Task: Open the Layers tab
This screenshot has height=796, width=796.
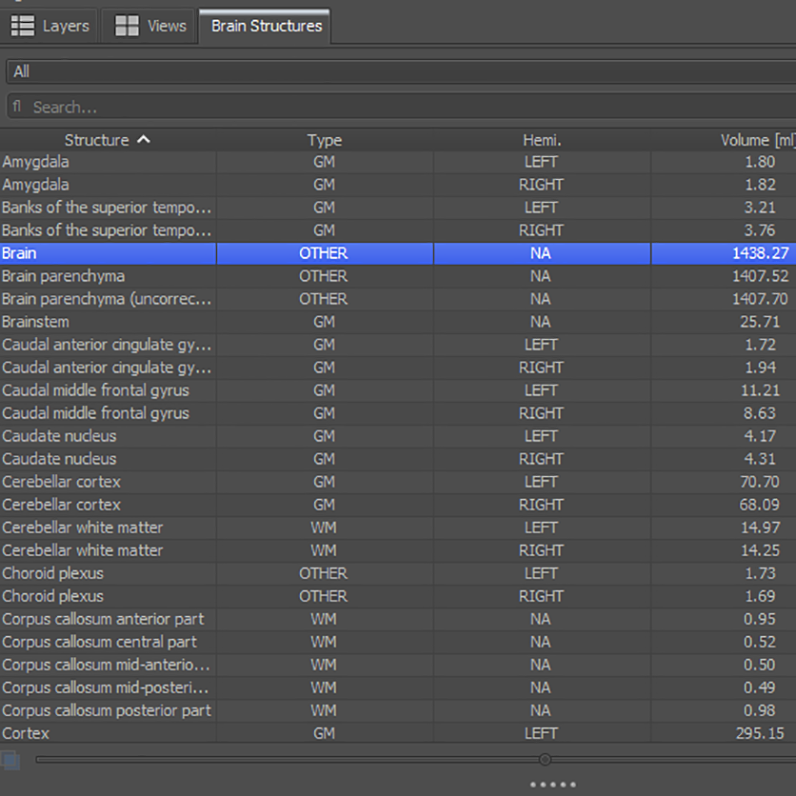Action: coord(49,26)
